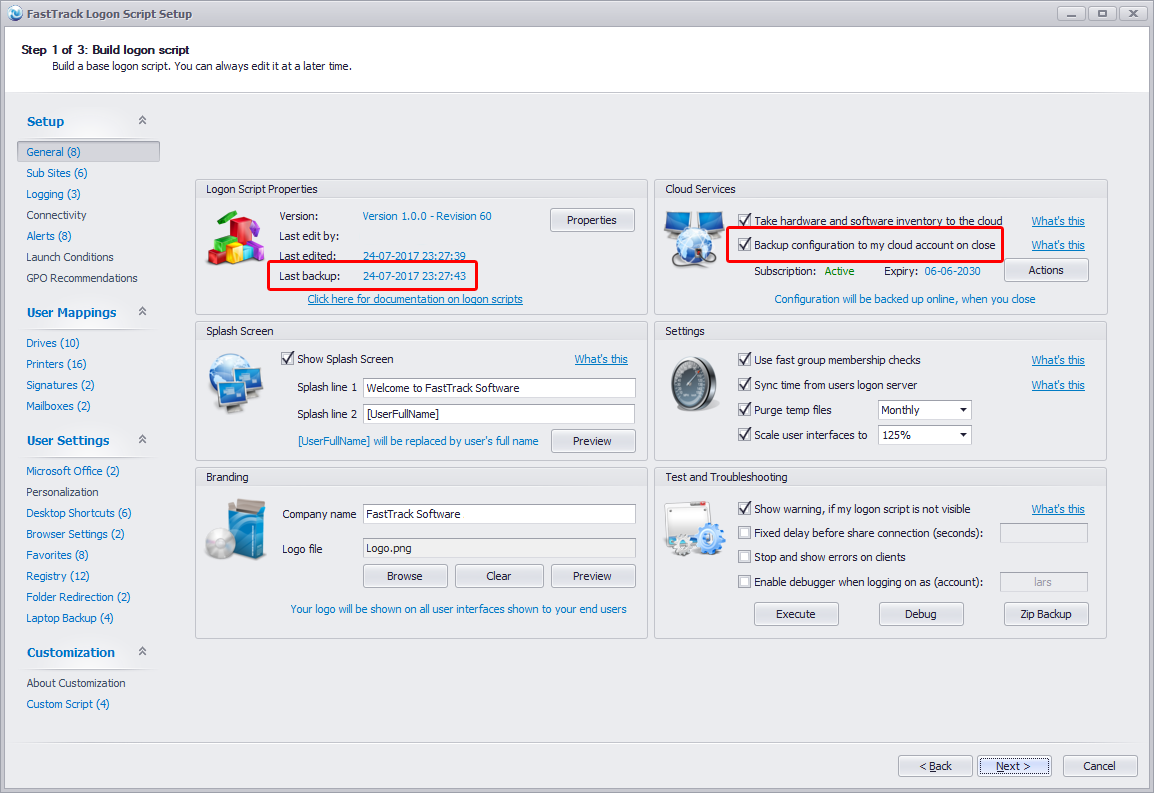Open Microsoft Office (2) settings
Image resolution: width=1154 pixels, height=793 pixels.
[x=73, y=471]
